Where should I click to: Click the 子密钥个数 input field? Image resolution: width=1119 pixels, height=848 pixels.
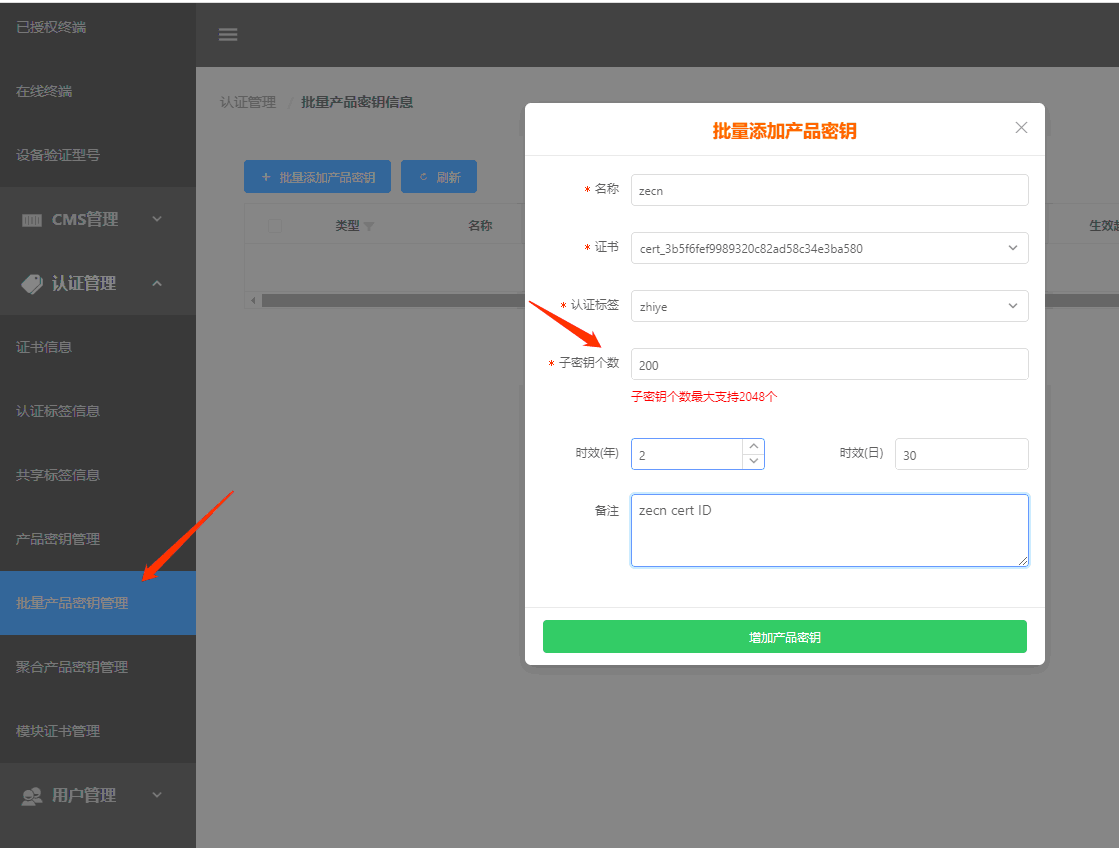click(x=829, y=364)
